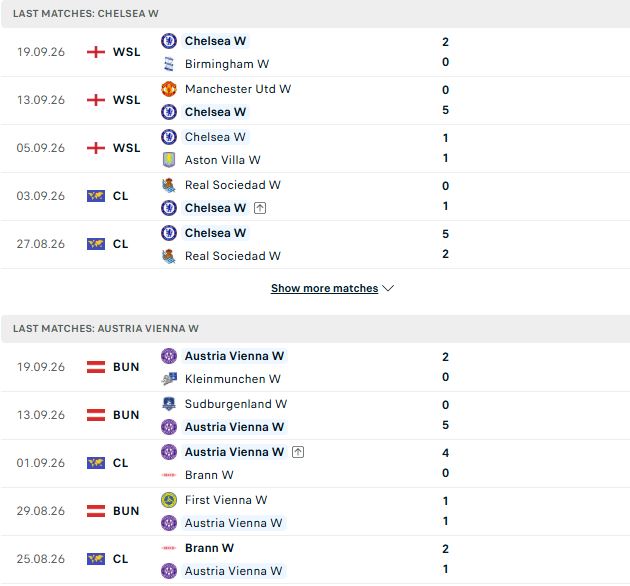The image size is (630, 586).
Task: Click the date 29.08.26
Action: click(x=41, y=511)
